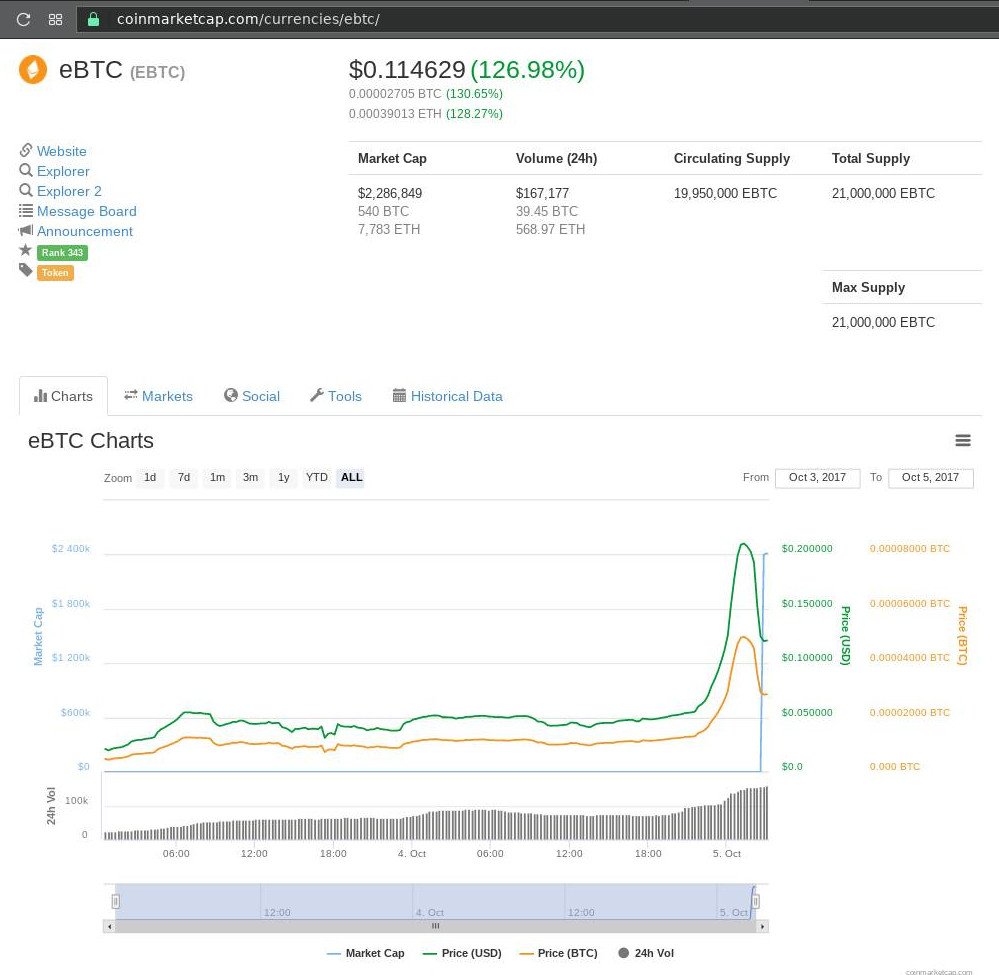Click the navigator horizontal scrollbar thumb
This screenshot has height=975, width=999.
436,927
